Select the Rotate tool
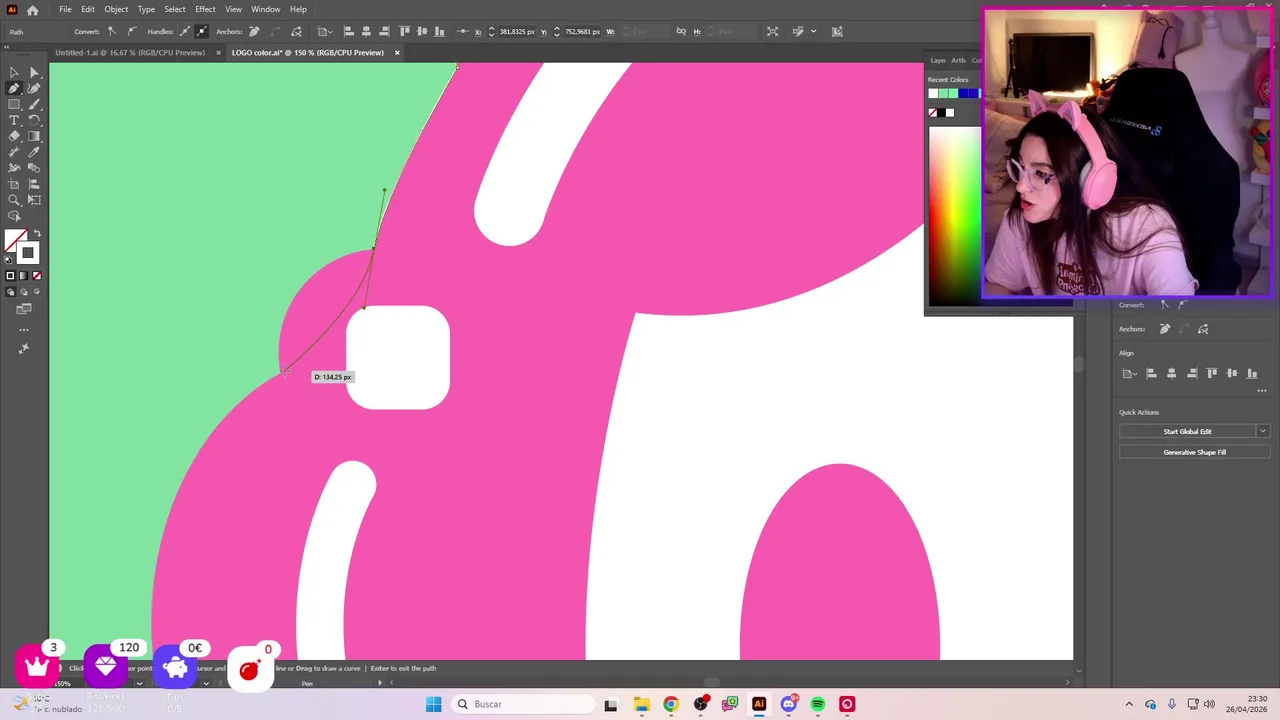This screenshot has width=1280, height=720. (x=34, y=120)
